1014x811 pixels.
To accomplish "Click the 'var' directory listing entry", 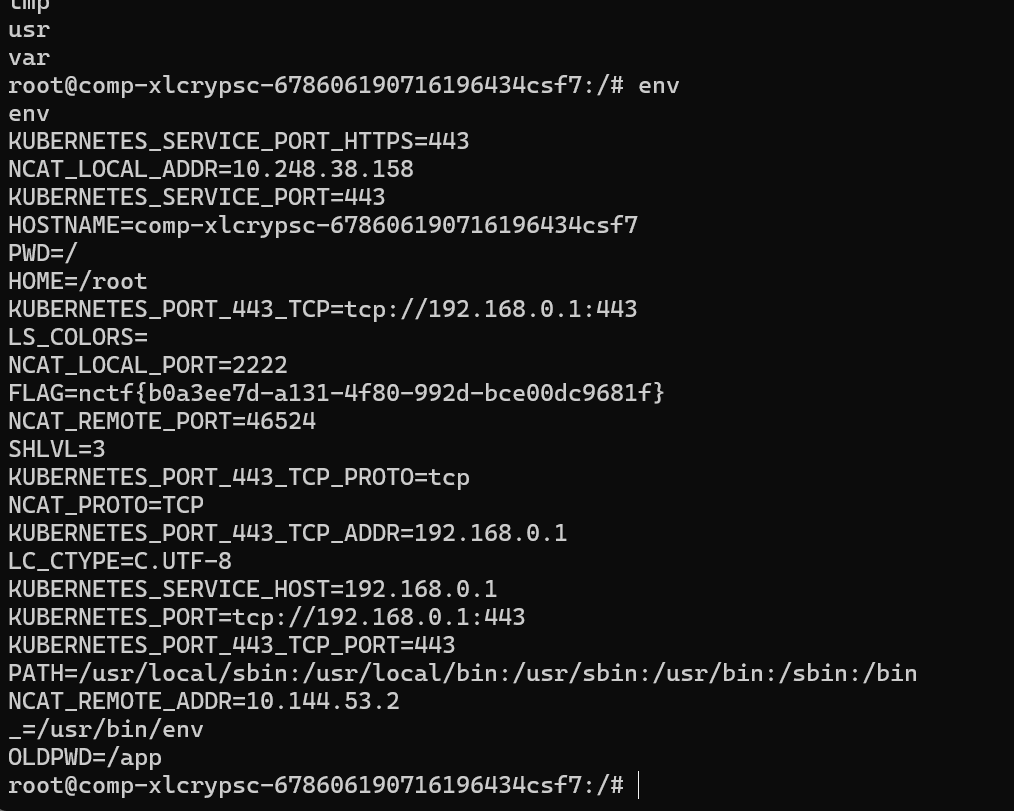I will tap(29, 58).
